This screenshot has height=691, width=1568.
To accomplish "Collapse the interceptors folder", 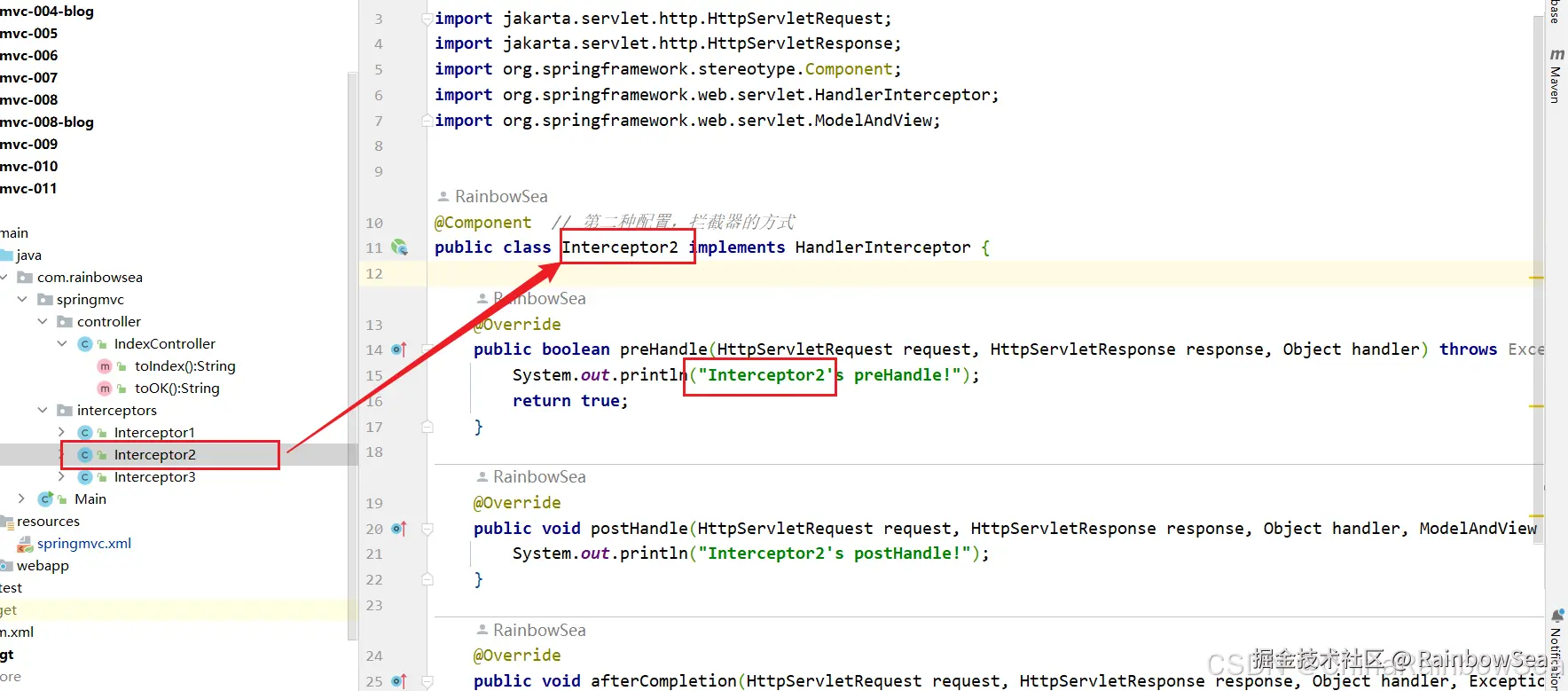I will point(42,411).
